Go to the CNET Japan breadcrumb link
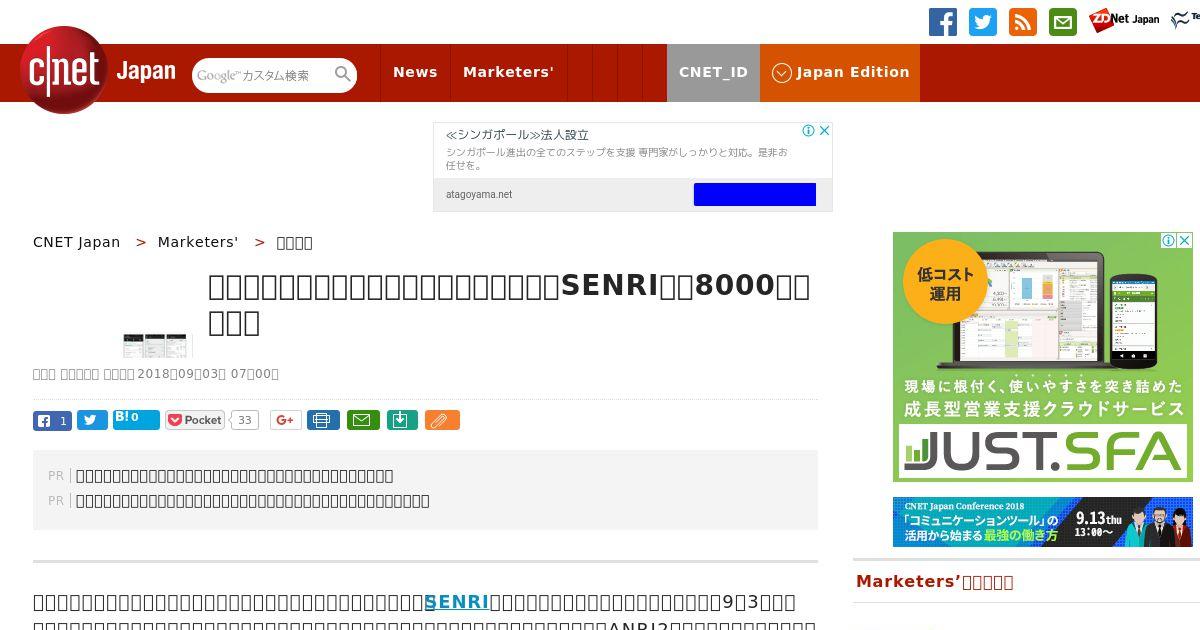 76,242
